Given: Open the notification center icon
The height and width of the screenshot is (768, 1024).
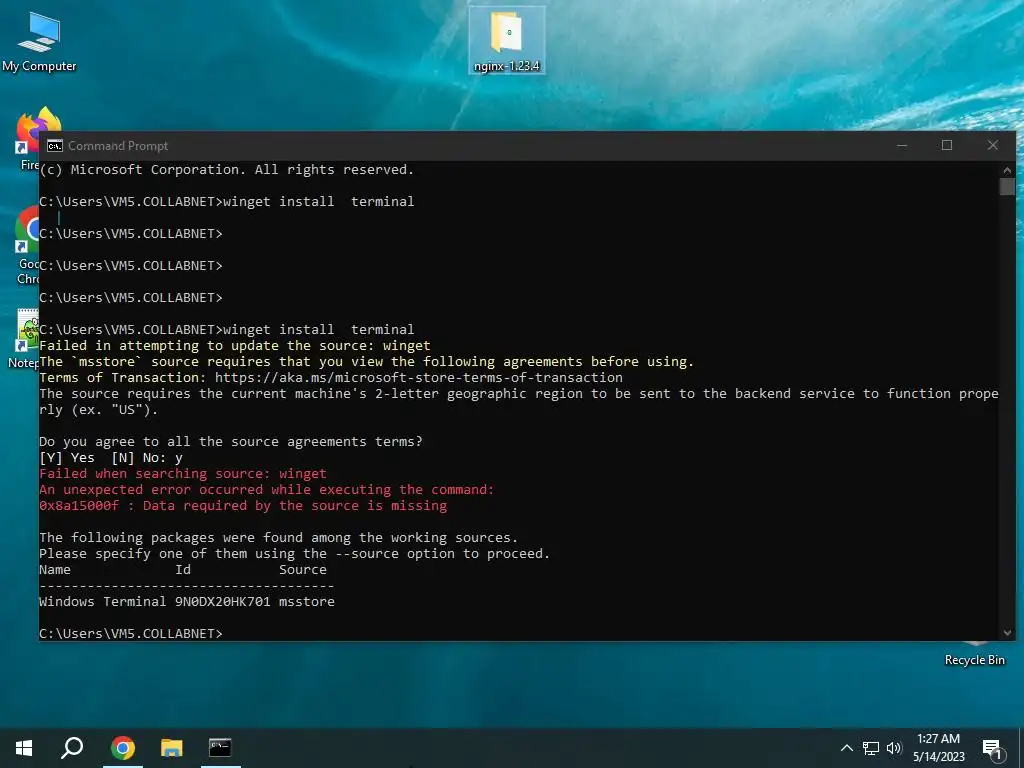Looking at the screenshot, I should point(992,749).
